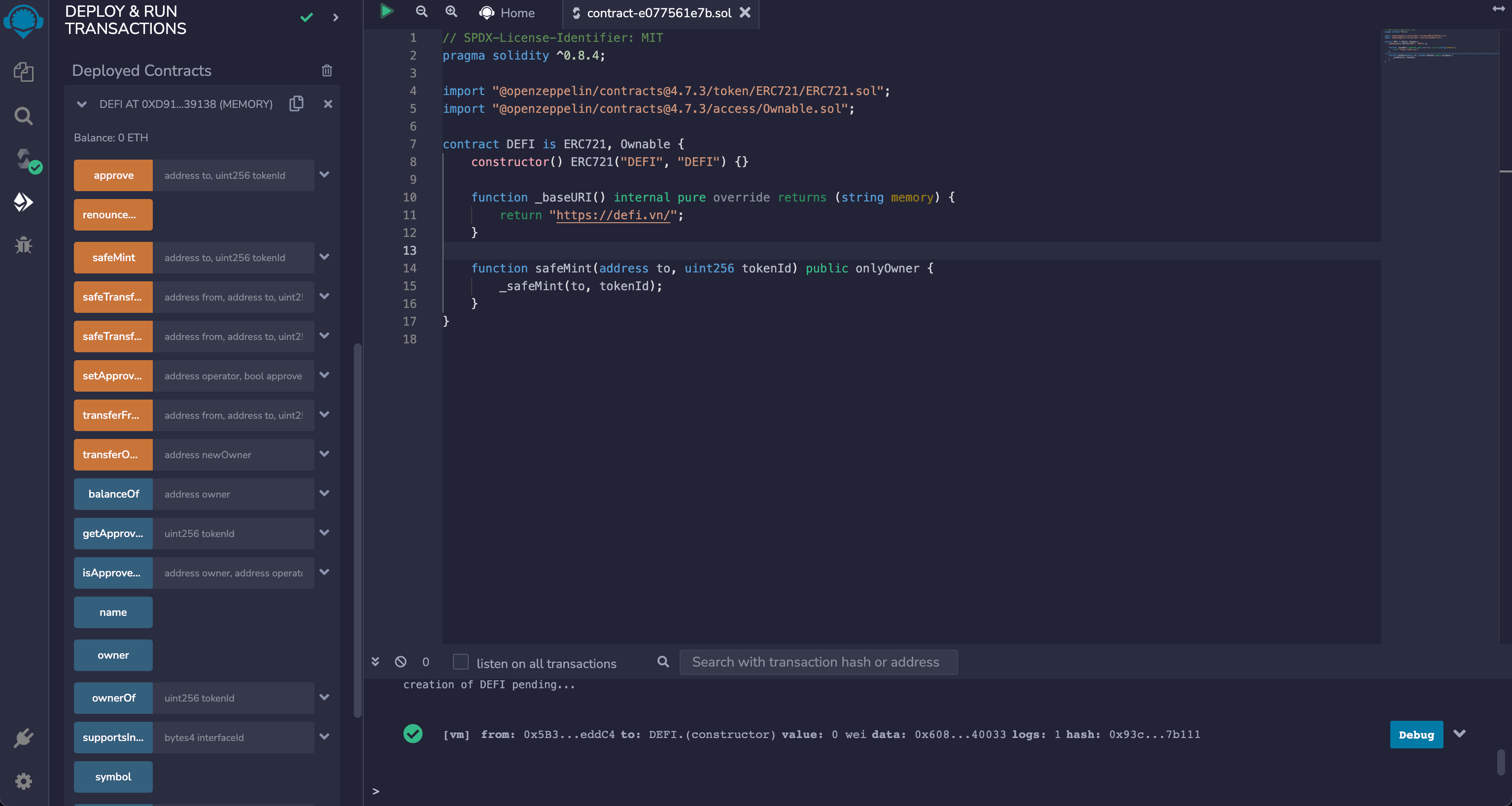
Task: Expand the transferO... function parameters
Action: pyautogui.click(x=325, y=454)
